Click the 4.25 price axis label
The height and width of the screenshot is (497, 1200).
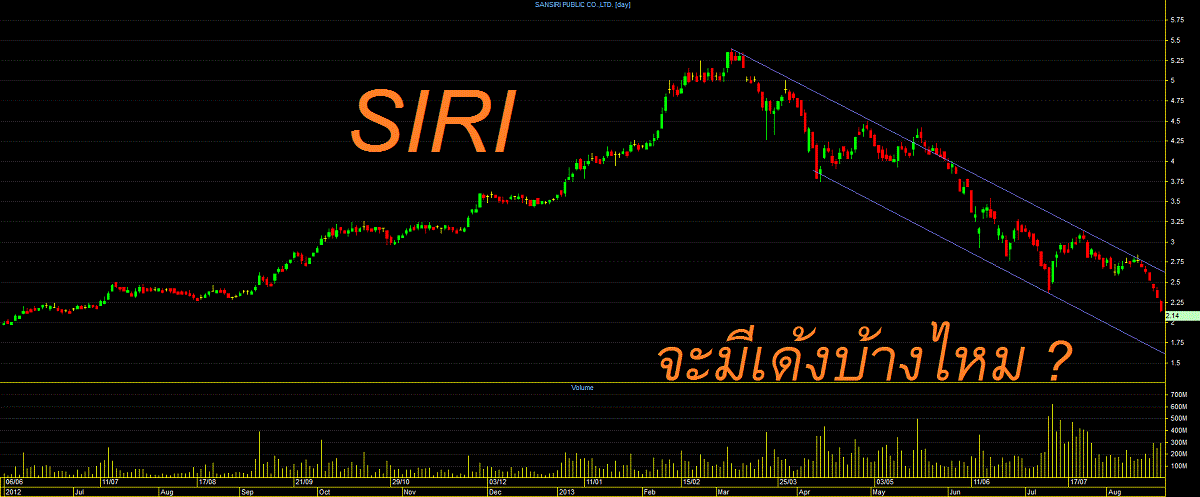click(x=1176, y=141)
